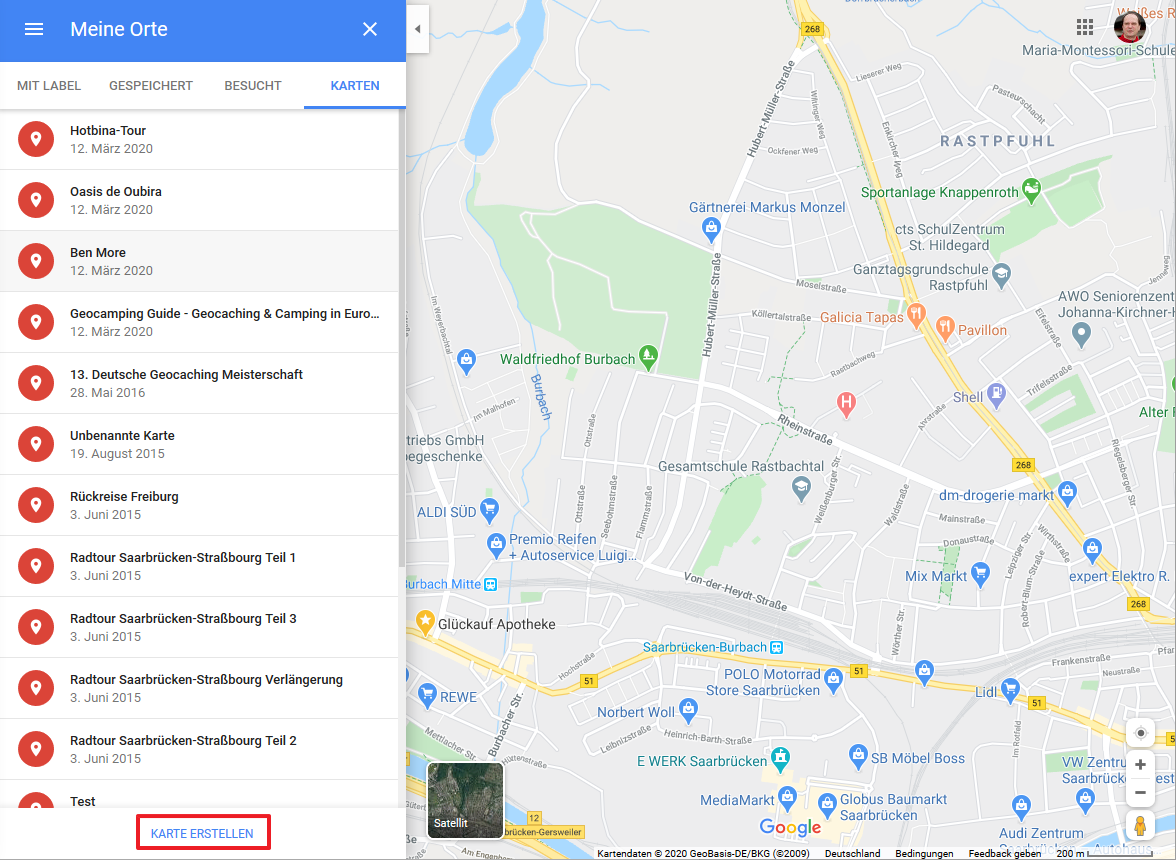The width and height of the screenshot is (1176, 860).
Task: Open the user account avatar
Action: tap(1130, 28)
